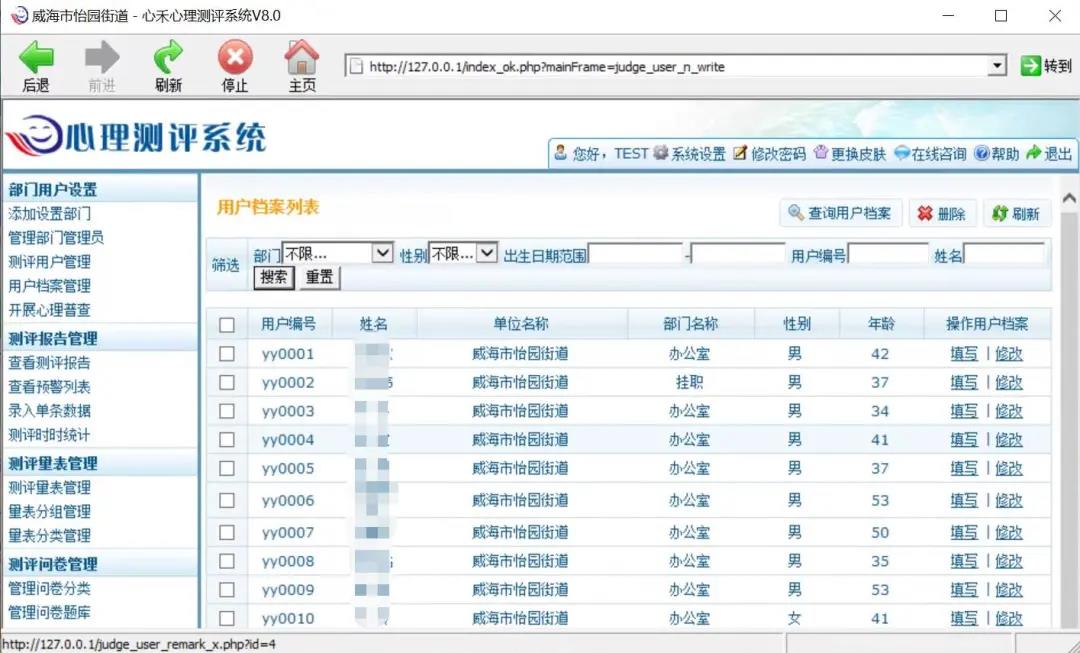Click the Name (姓名) filter input field
This screenshot has width=1080, height=653.
(1004, 254)
